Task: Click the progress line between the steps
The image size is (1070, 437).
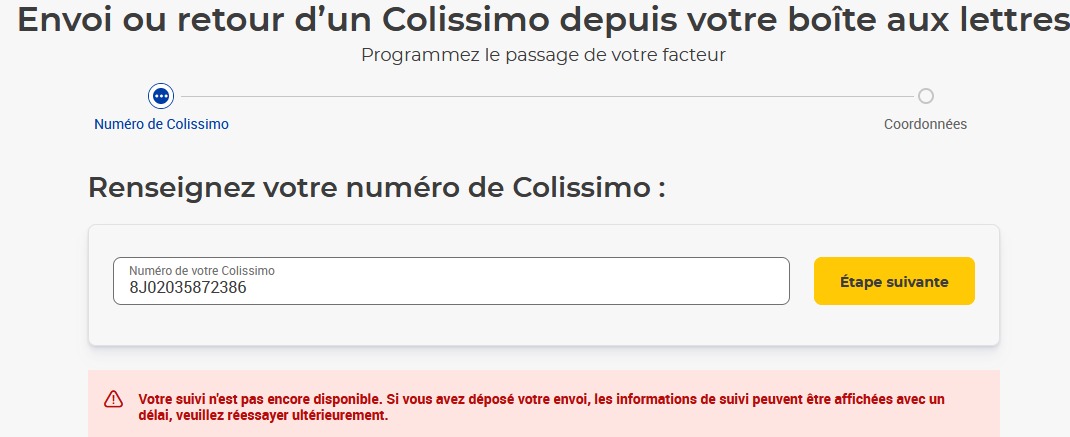Action: click(x=546, y=96)
